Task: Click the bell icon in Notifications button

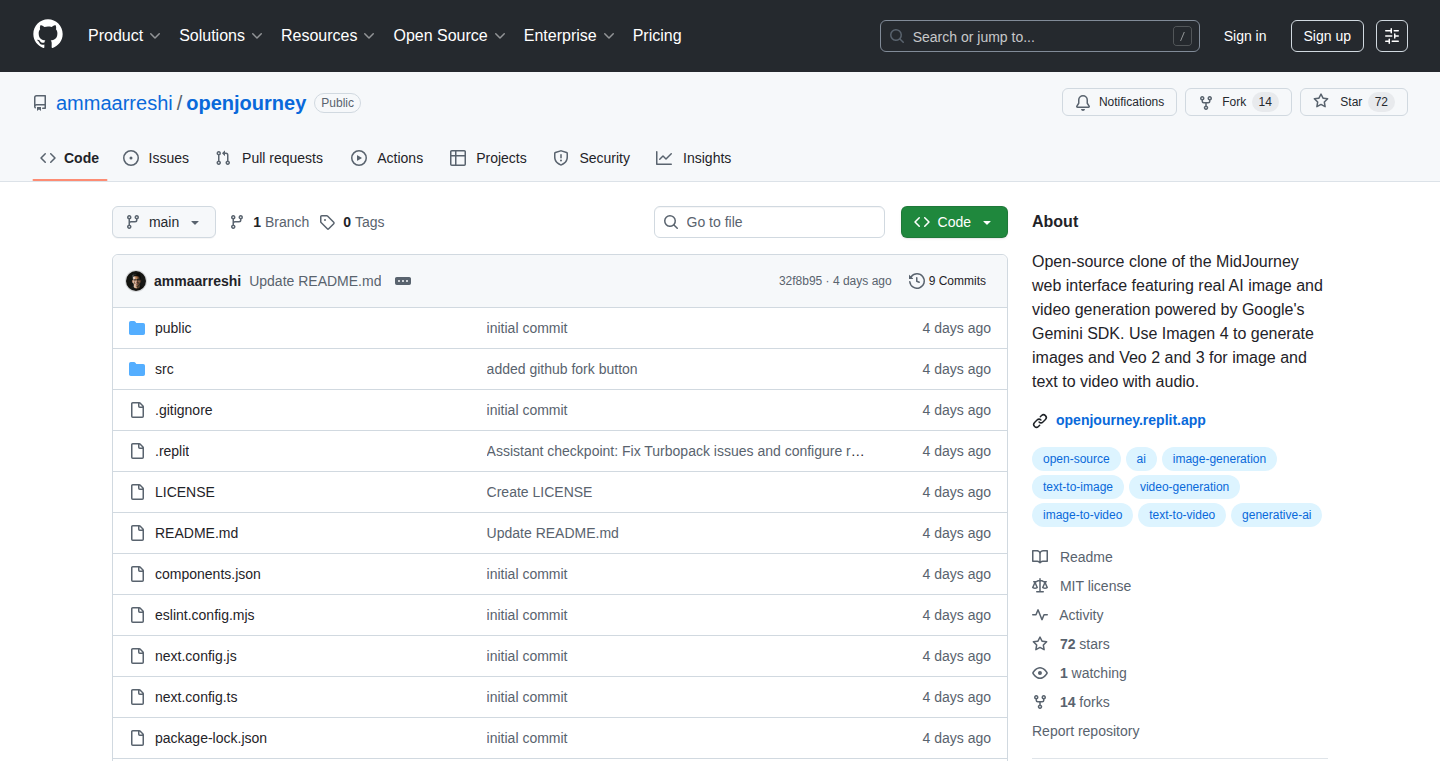Action: [1083, 102]
